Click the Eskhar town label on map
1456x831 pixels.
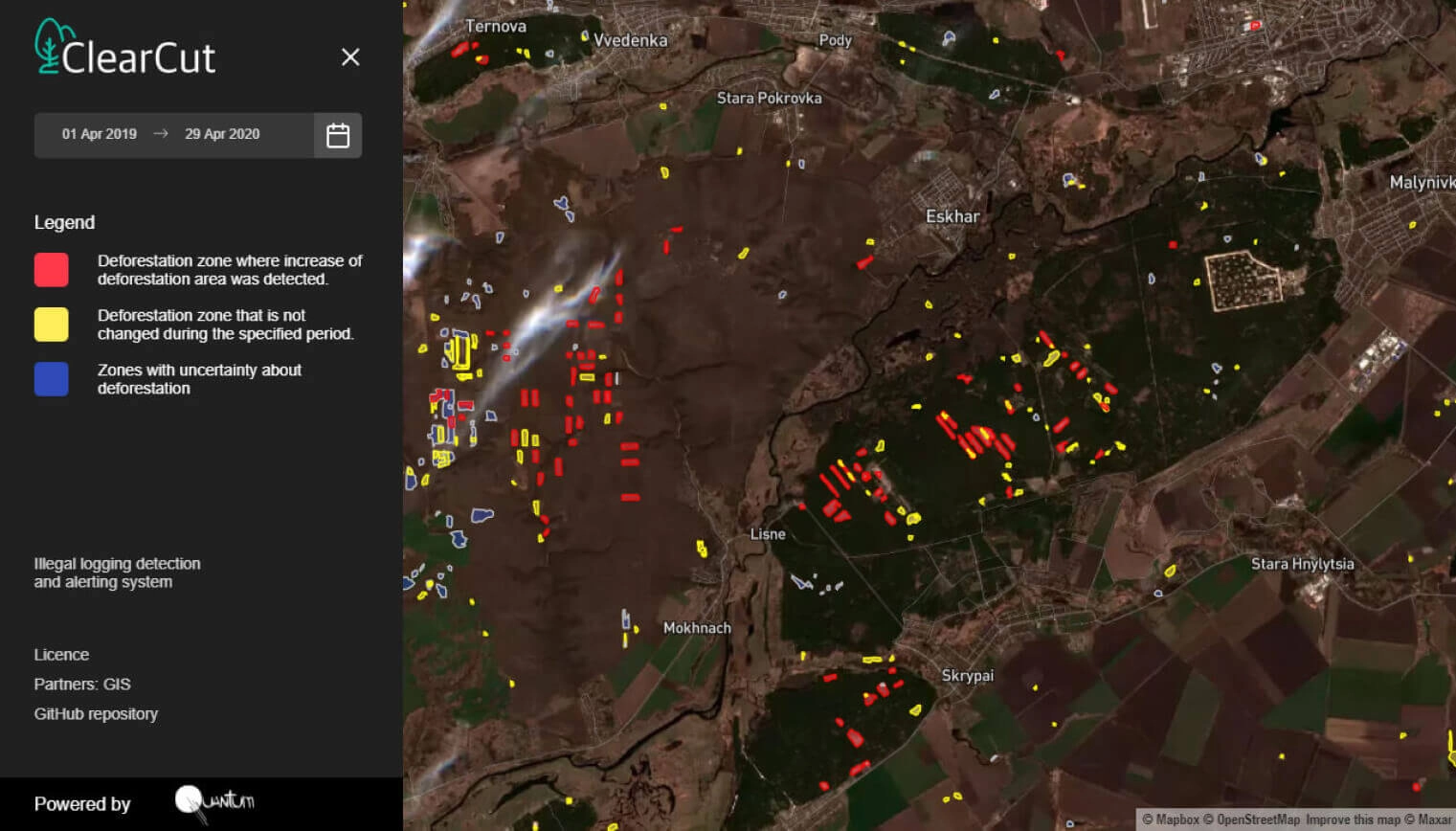952,216
